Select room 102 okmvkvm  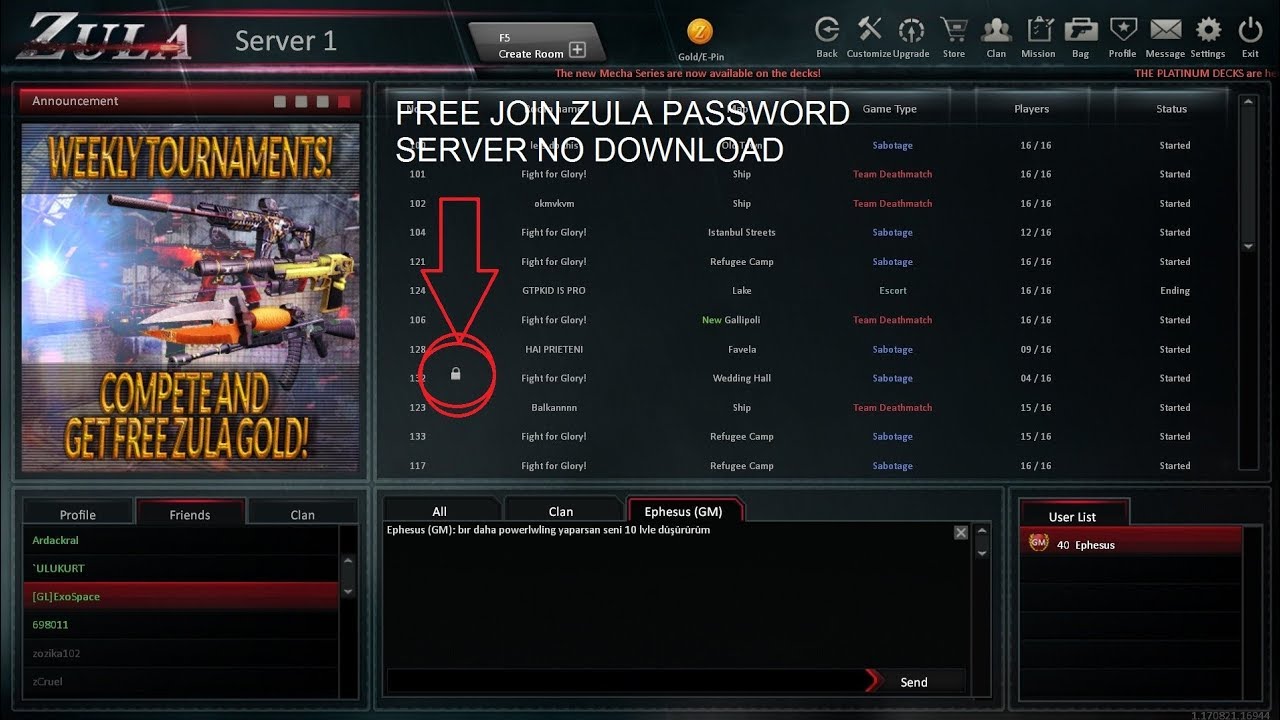[x=808, y=203]
